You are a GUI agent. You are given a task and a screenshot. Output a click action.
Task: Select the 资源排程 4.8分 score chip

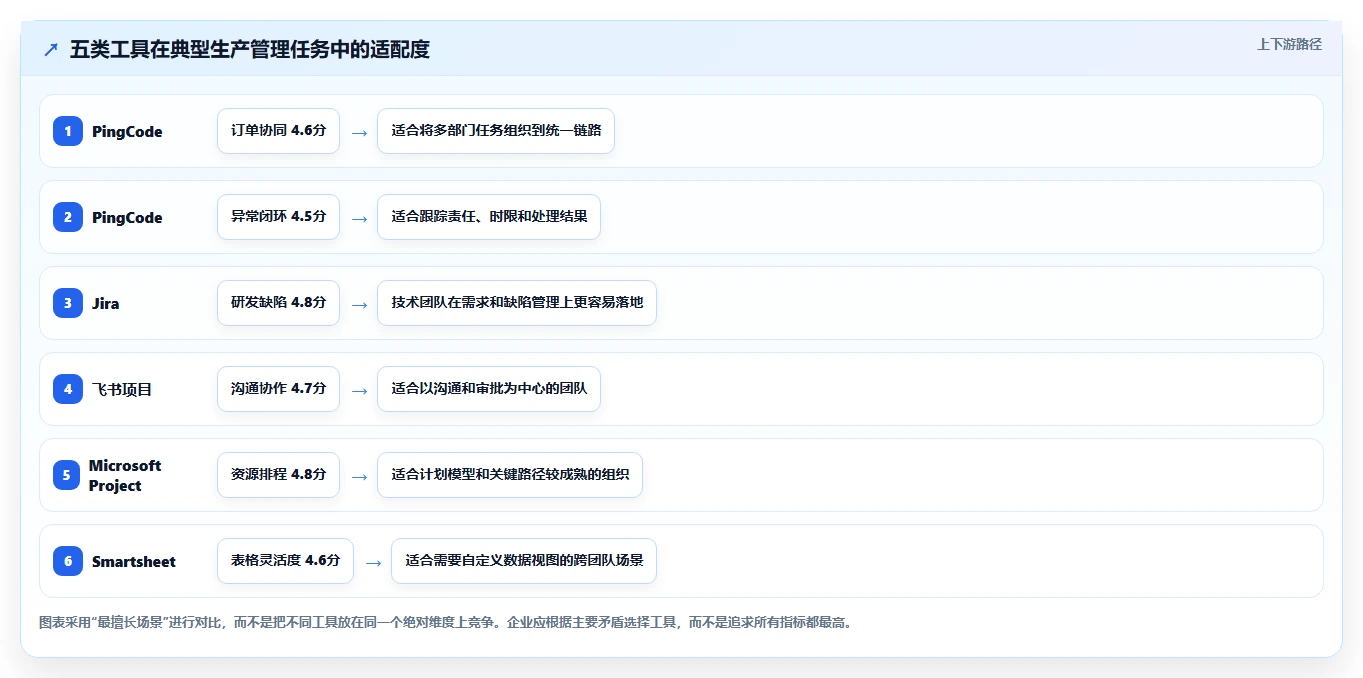pos(278,475)
